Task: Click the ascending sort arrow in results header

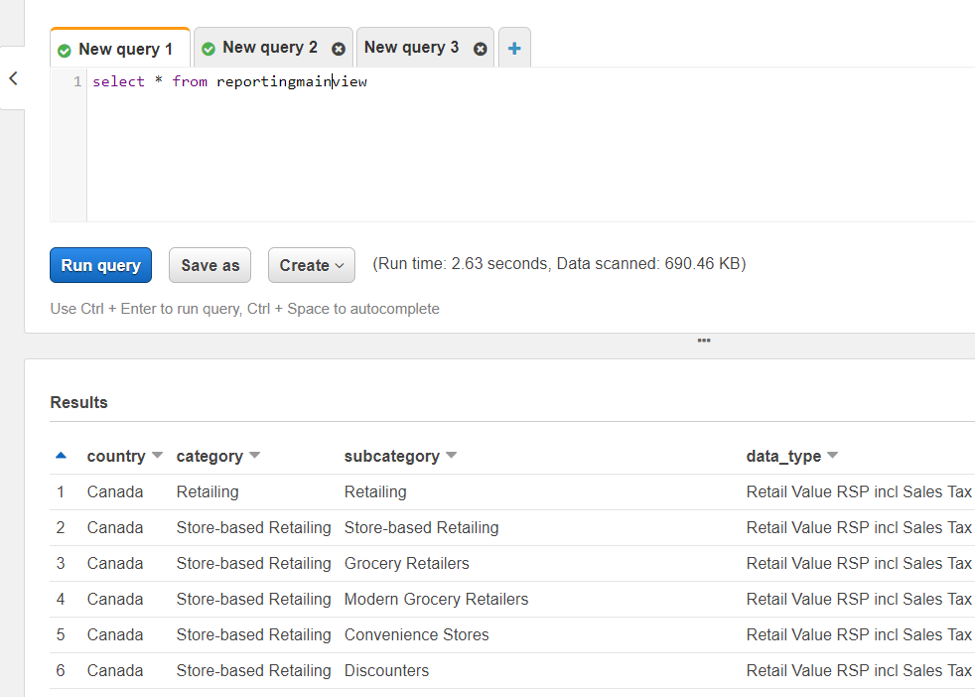Action: click(x=60, y=454)
